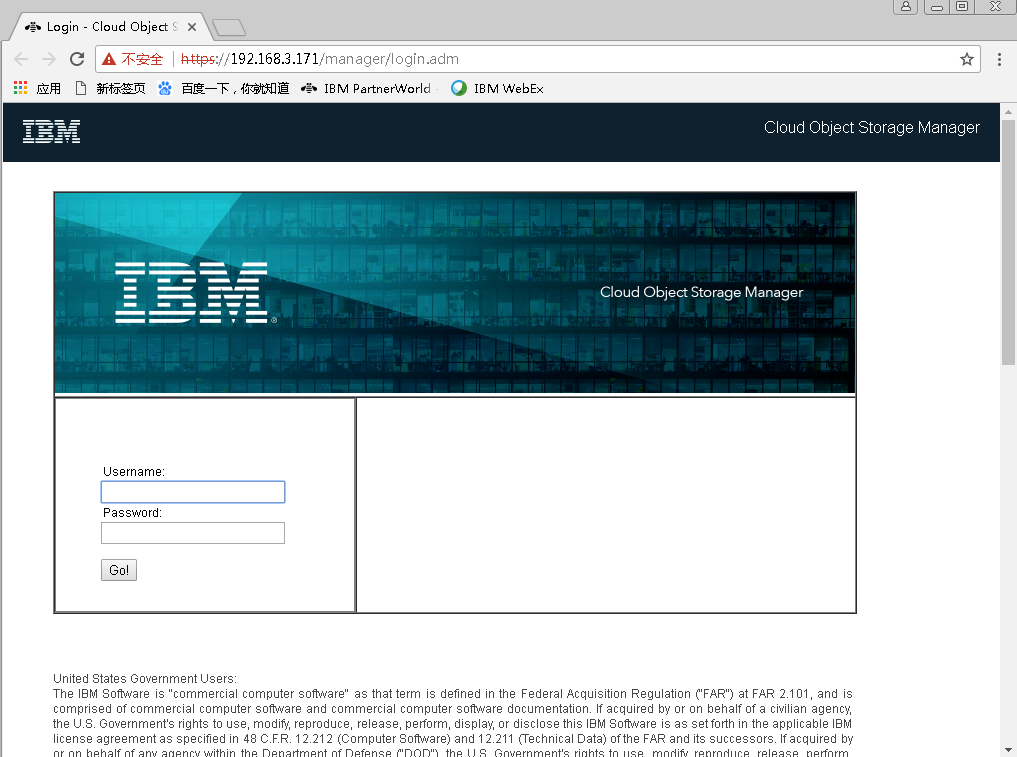Click the 不安全 security label
The height and width of the screenshot is (757, 1017).
pyautogui.click(x=142, y=59)
